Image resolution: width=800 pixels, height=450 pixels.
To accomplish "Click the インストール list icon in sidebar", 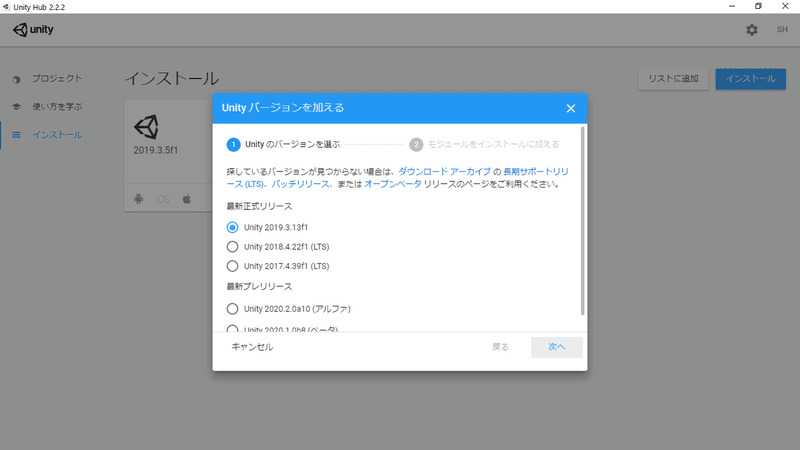I will (x=16, y=135).
